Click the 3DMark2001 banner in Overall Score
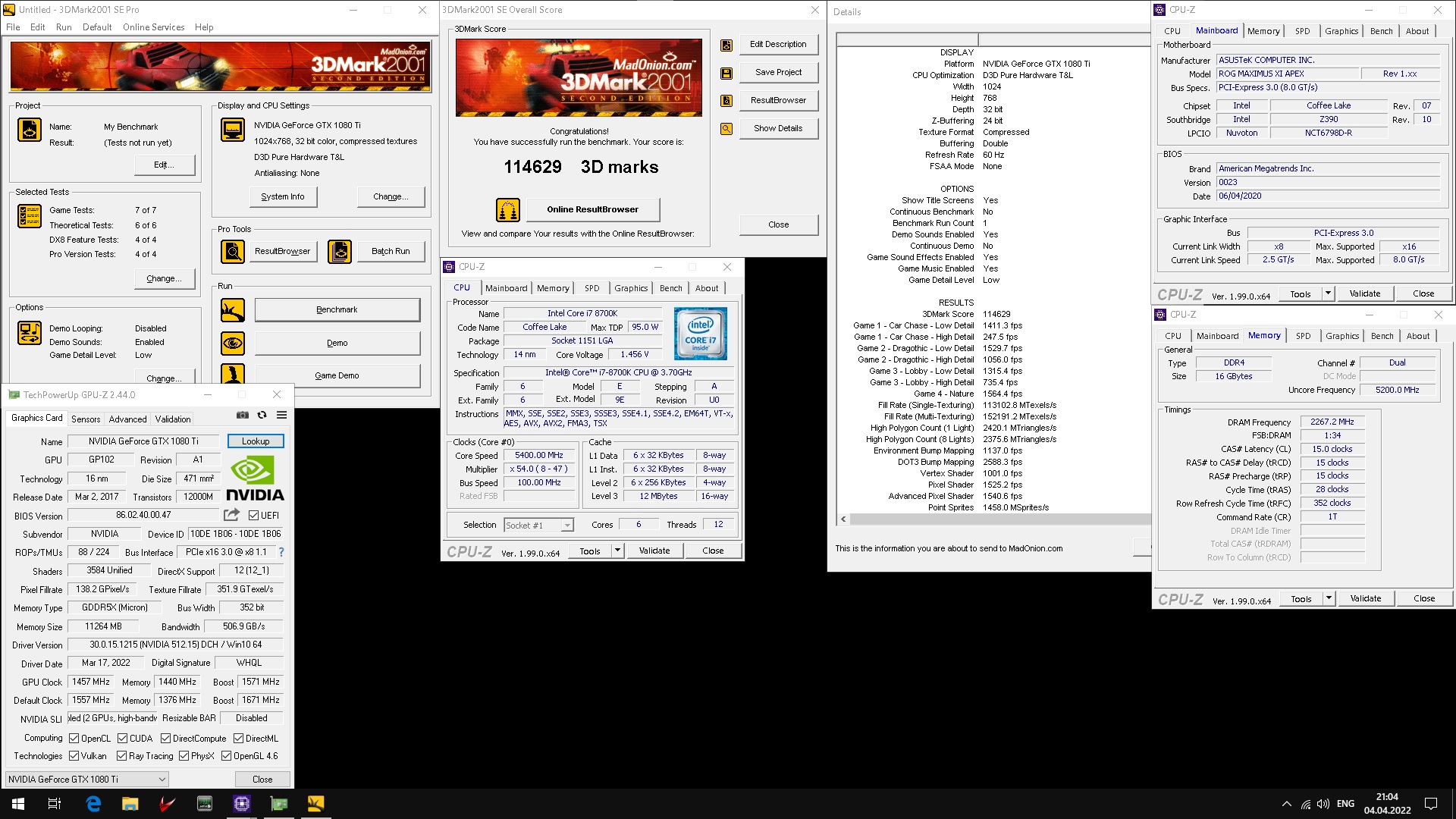Viewport: 1456px width, 819px height. pyautogui.click(x=579, y=77)
